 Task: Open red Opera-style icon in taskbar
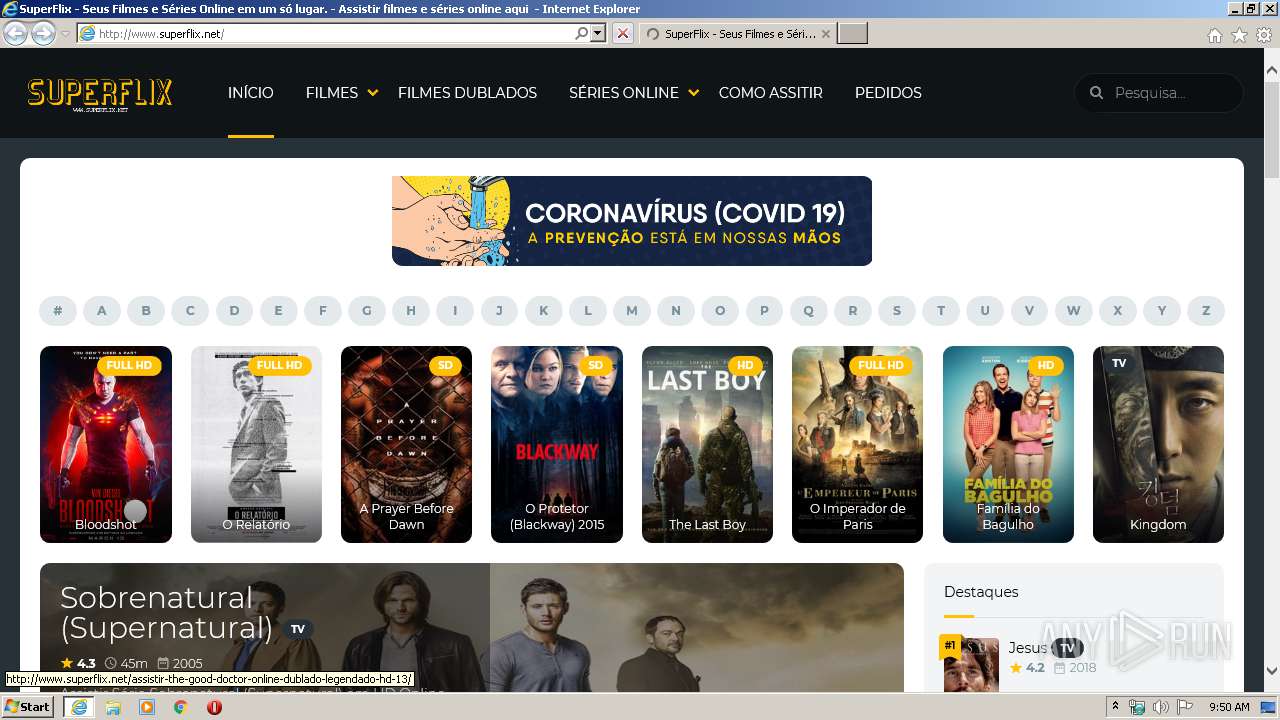point(214,707)
